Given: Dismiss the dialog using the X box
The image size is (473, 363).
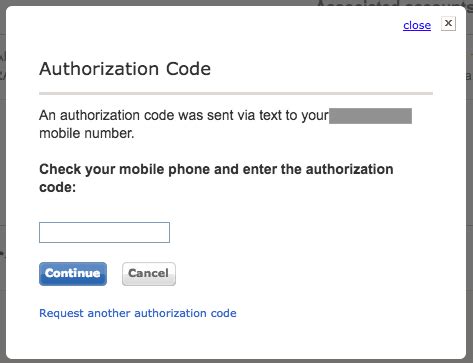Looking at the screenshot, I should click(448, 24).
